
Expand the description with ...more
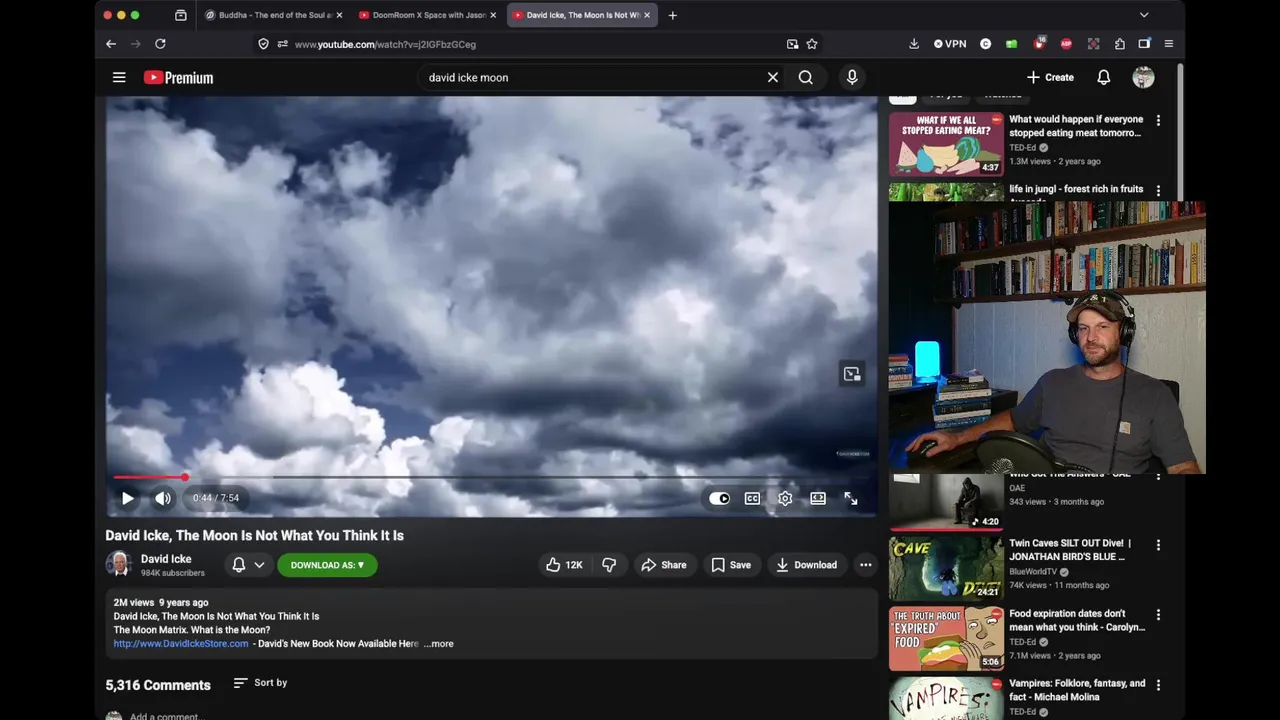438,644
